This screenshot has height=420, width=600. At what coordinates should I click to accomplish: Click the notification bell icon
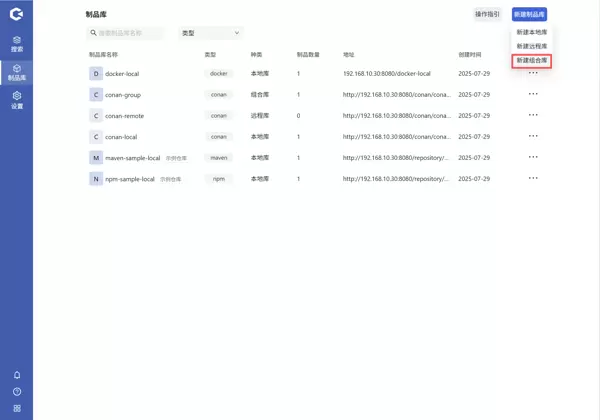click(x=16, y=375)
